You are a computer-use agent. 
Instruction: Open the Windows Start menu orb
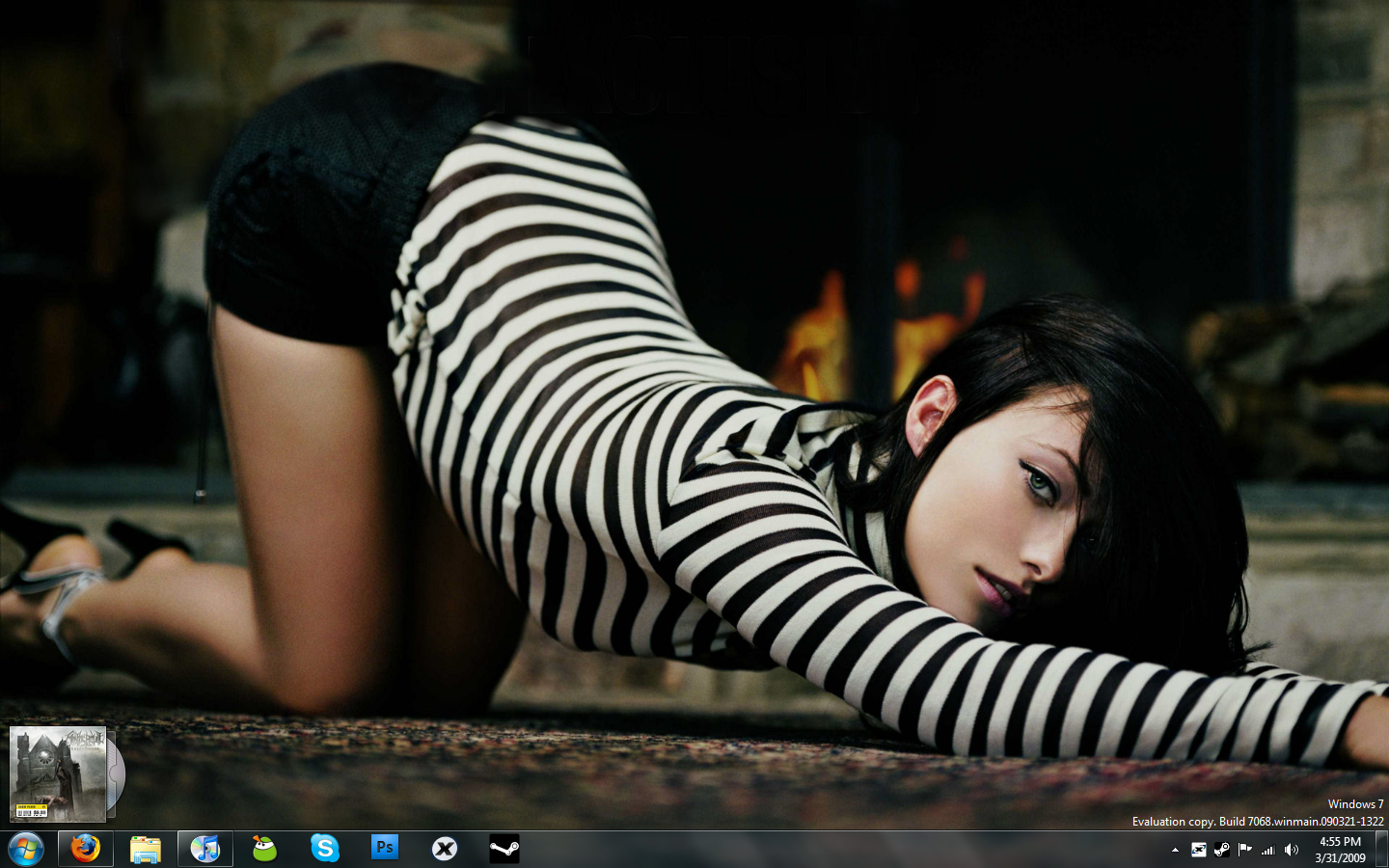coord(26,849)
